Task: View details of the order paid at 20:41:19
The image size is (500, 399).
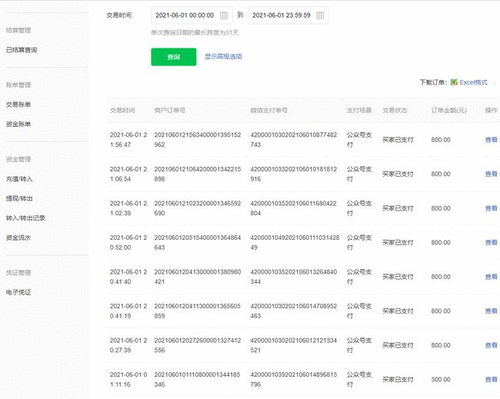Action: [x=491, y=311]
